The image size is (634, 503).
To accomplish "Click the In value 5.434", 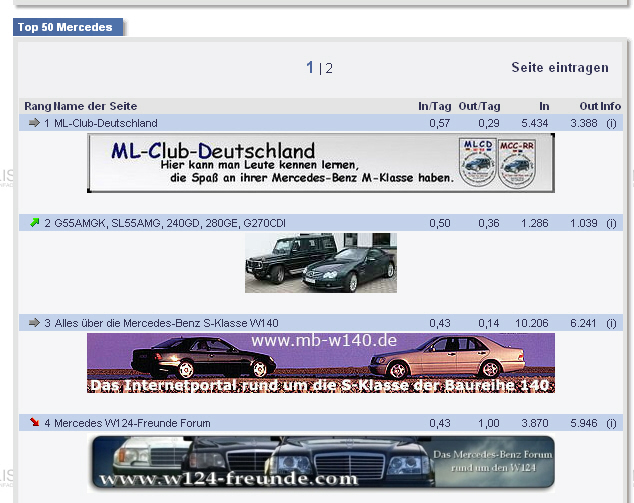I will point(535,123).
